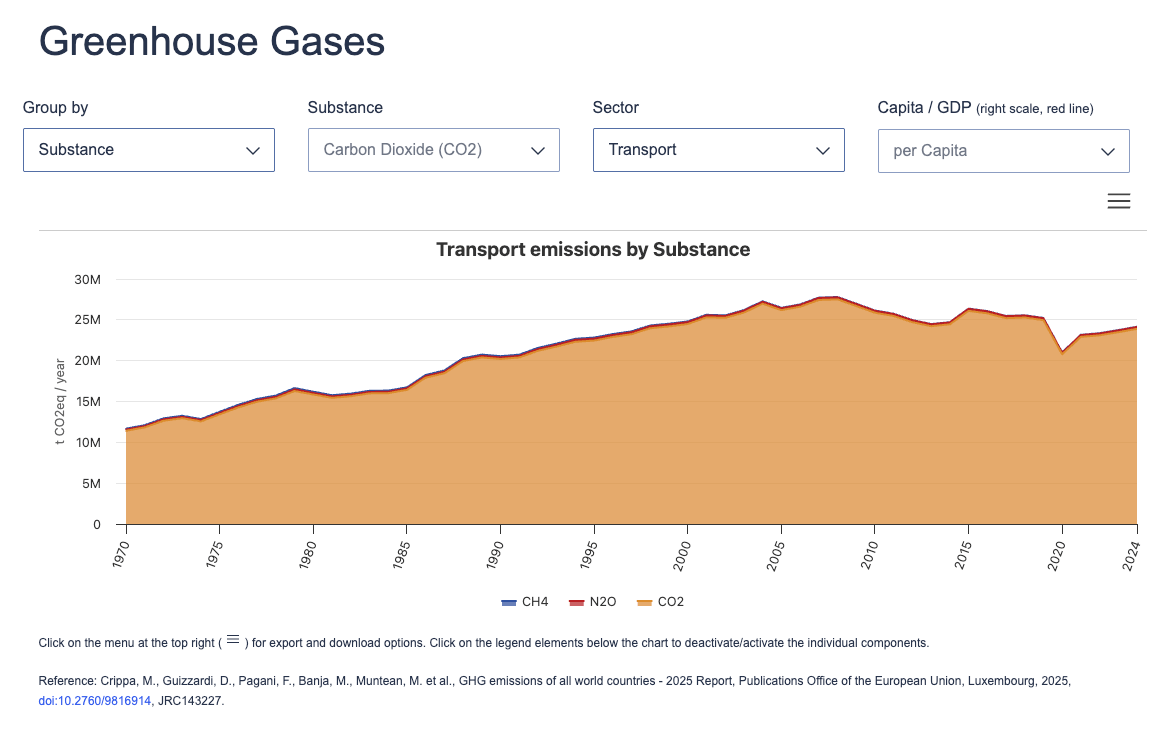The image size is (1165, 746).
Task: Toggle N2O series via legend label
Action: [x=603, y=602]
